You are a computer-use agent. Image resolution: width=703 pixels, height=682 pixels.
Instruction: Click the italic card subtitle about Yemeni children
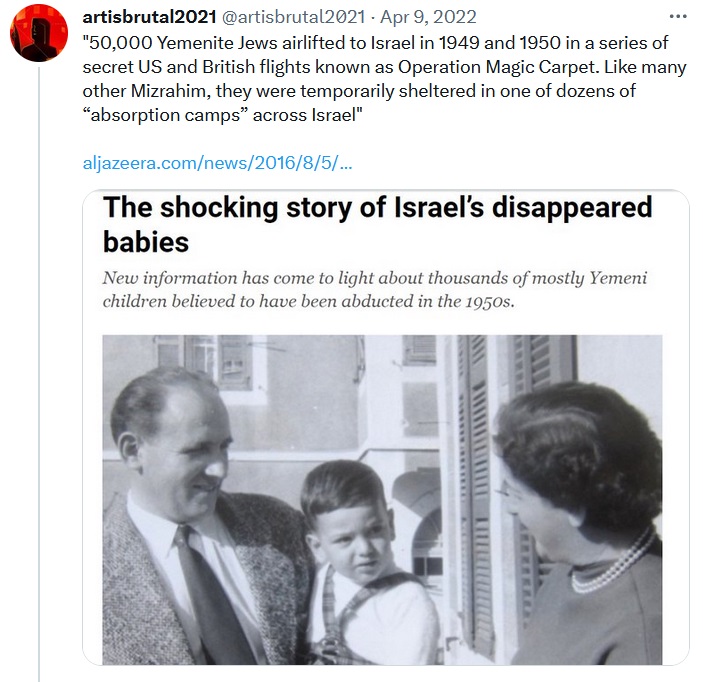point(381,288)
